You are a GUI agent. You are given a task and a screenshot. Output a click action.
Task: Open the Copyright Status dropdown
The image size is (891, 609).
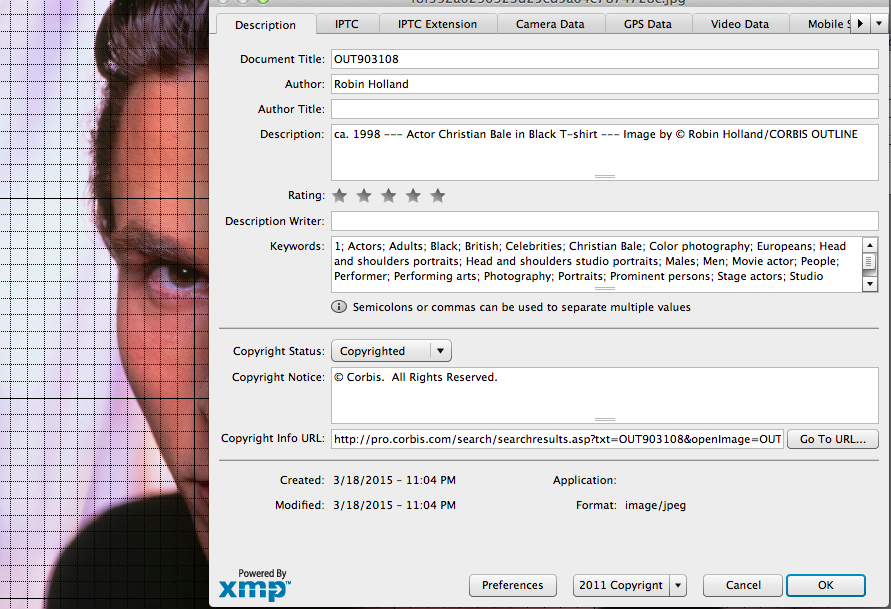[x=392, y=351]
